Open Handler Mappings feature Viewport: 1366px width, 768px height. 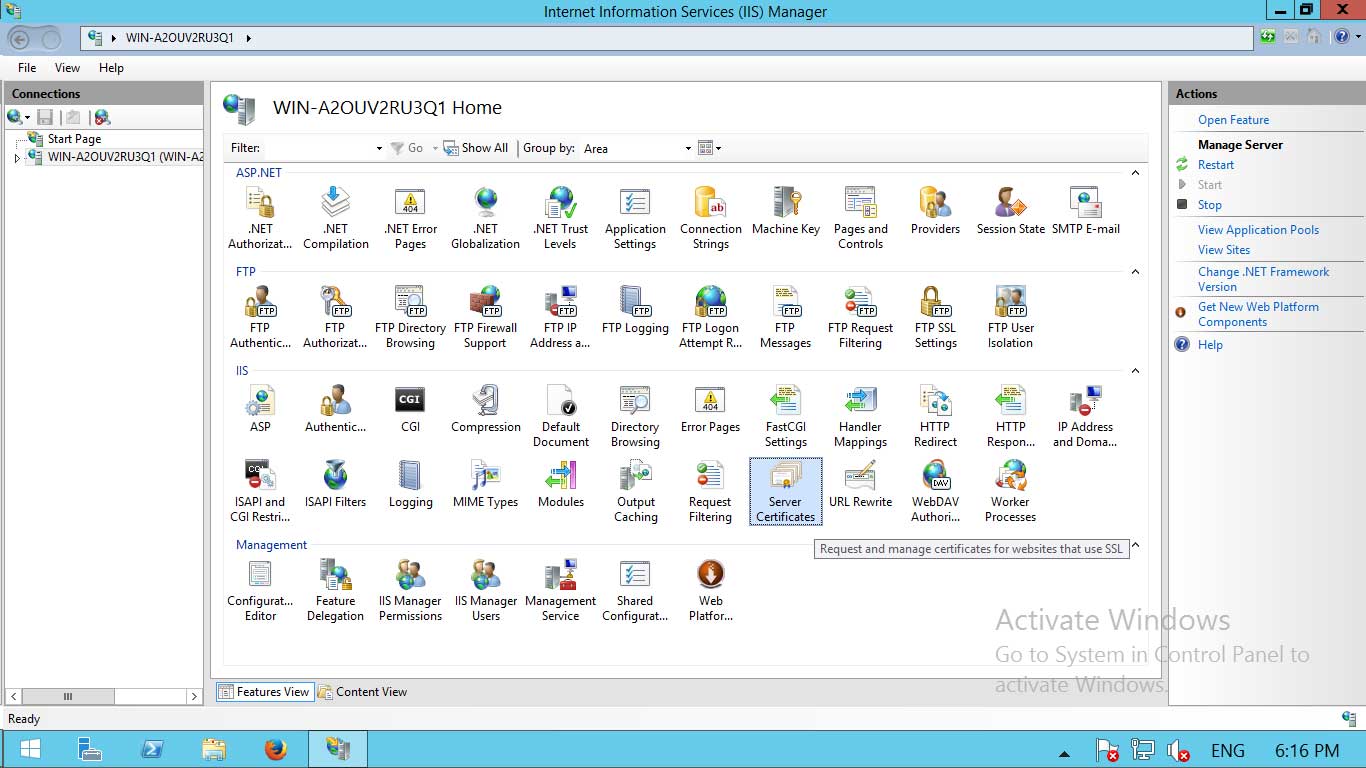click(860, 416)
